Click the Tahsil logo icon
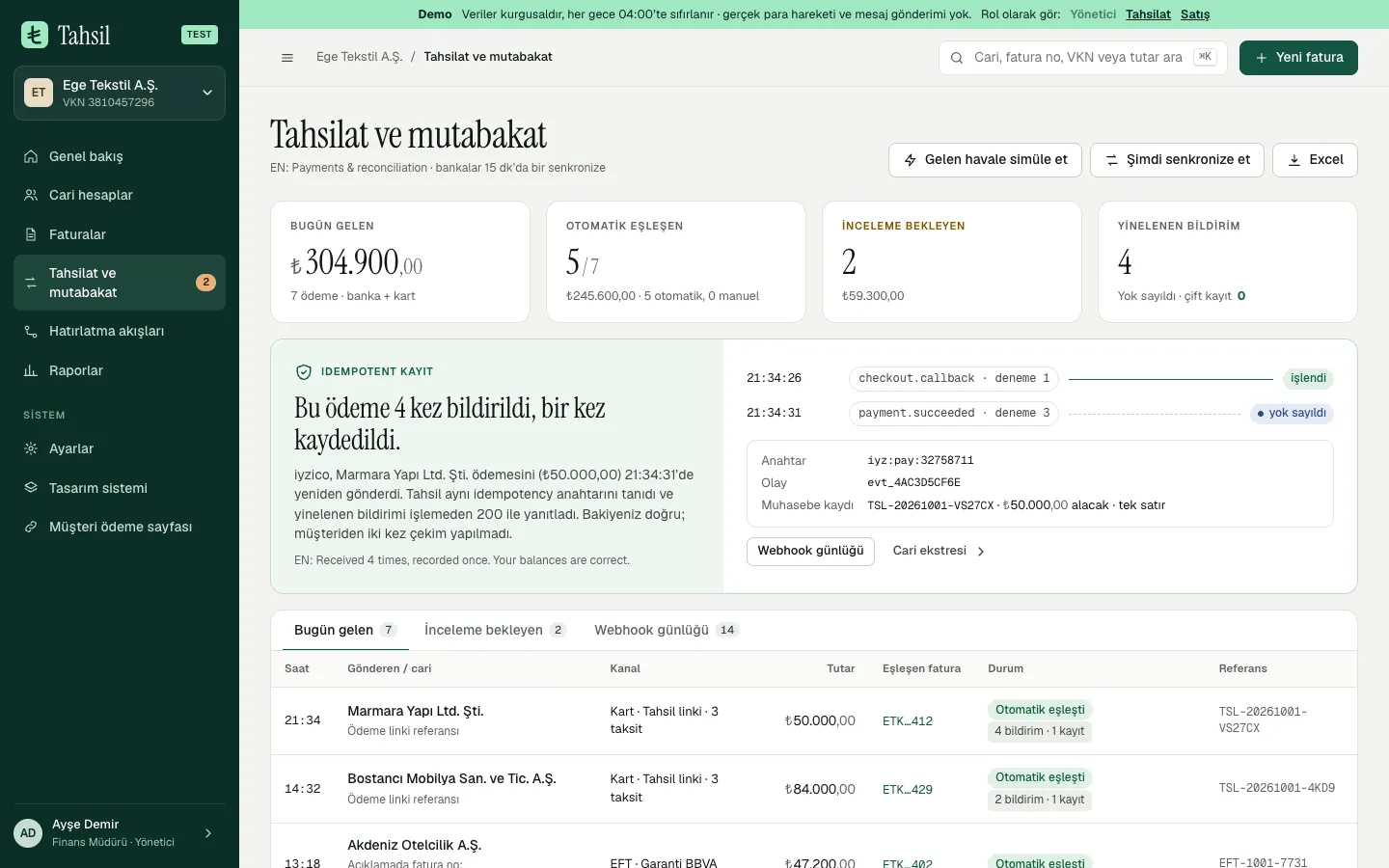 35,35
